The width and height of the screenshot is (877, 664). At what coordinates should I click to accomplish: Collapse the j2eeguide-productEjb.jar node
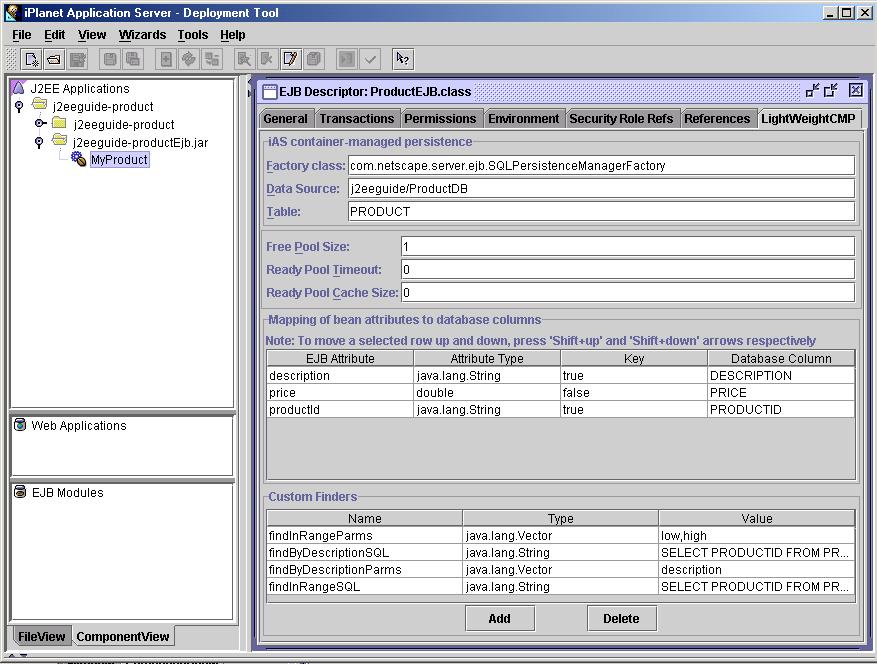tap(39, 142)
